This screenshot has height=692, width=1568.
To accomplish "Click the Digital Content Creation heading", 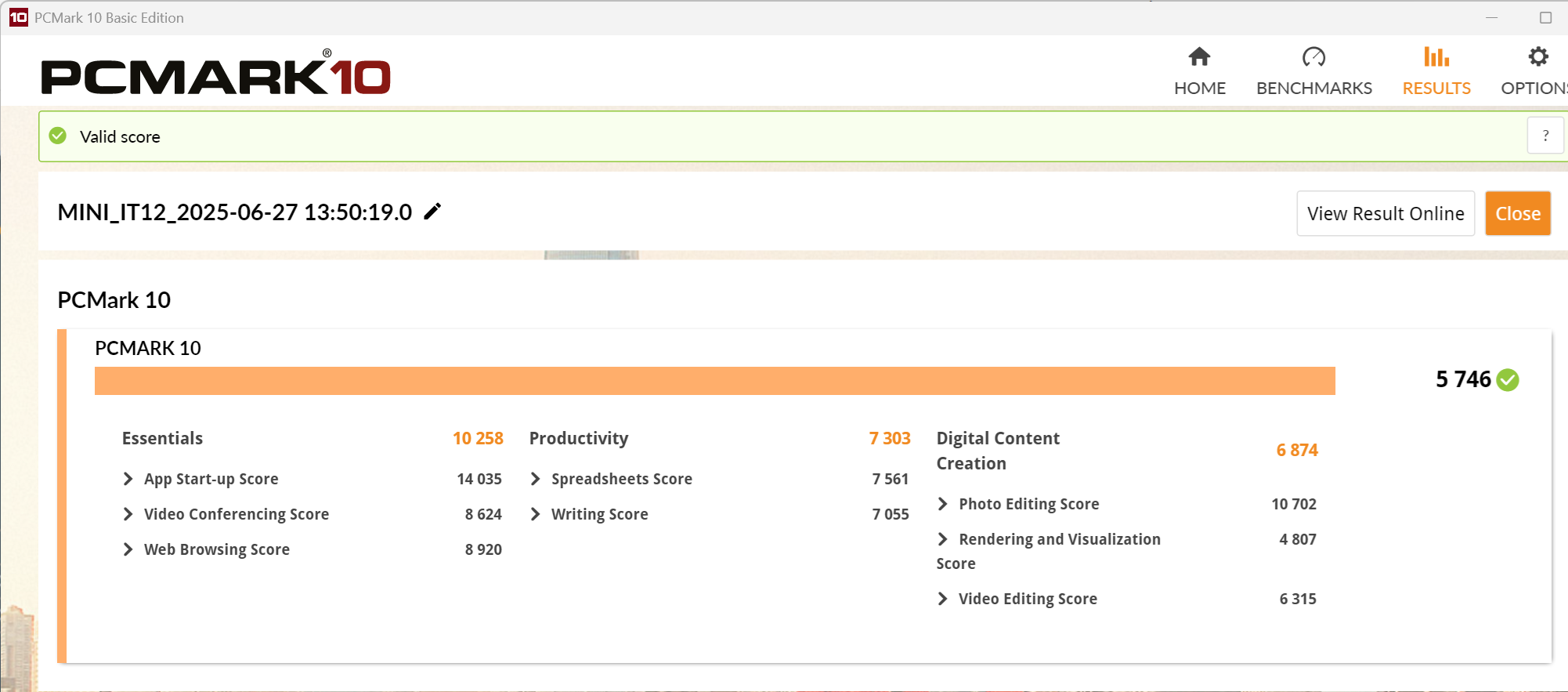I will 998,451.
